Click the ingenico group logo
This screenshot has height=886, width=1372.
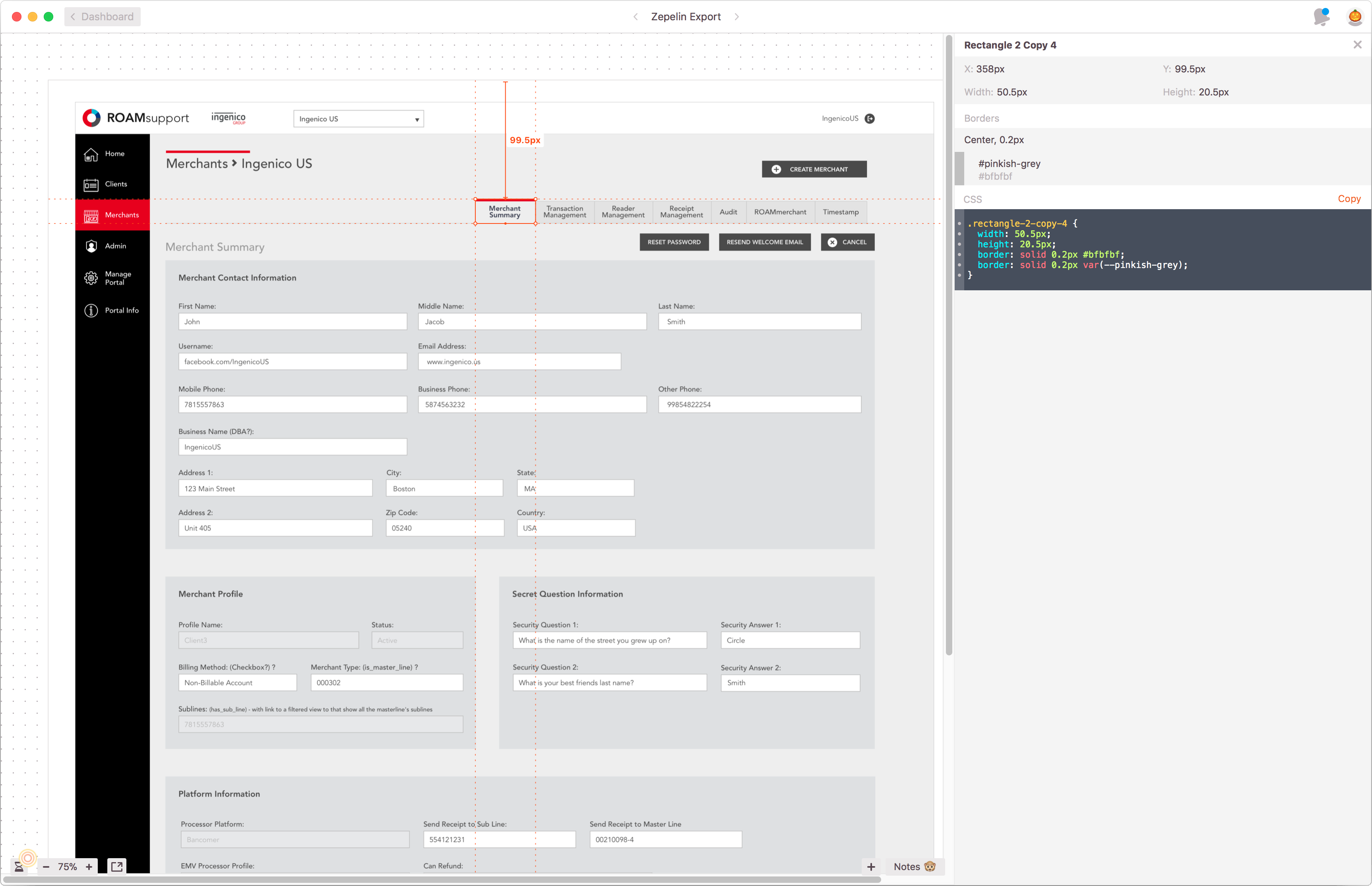tap(228, 118)
